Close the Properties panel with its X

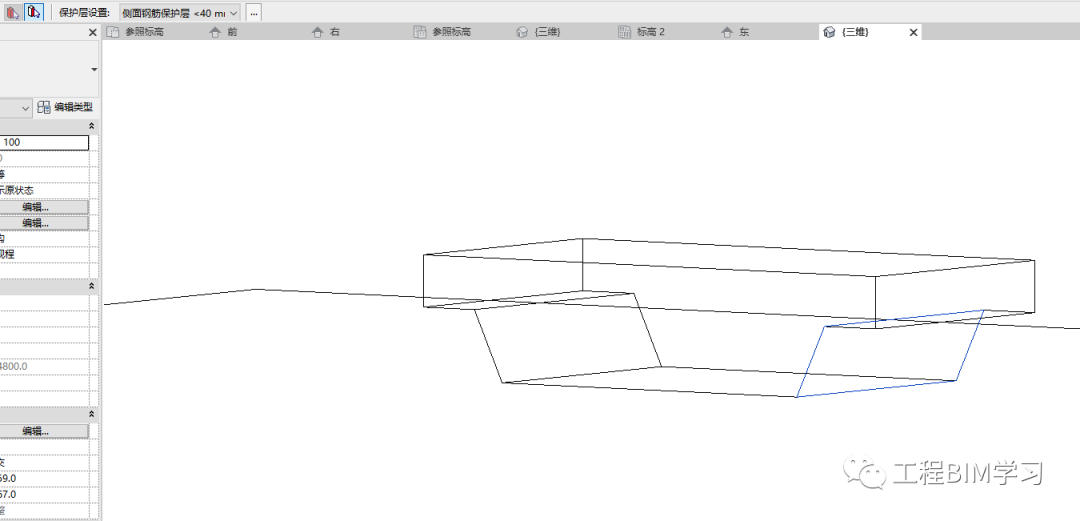point(93,32)
